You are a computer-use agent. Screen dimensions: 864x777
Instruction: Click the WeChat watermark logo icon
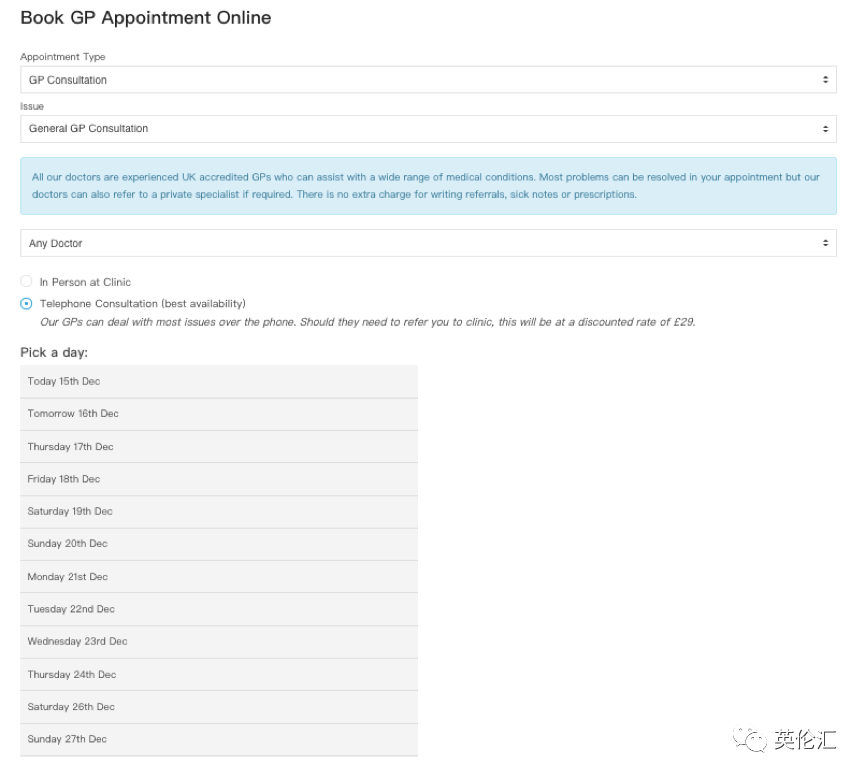[x=749, y=739]
